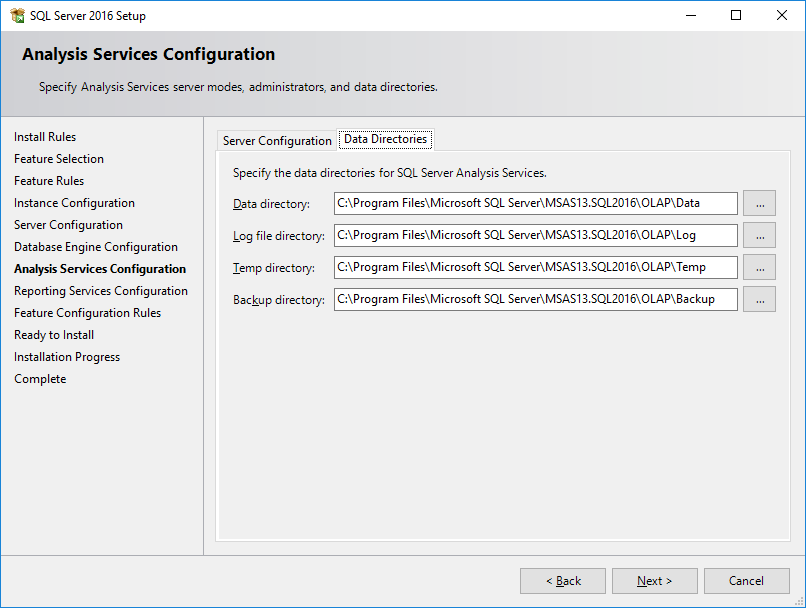Viewport: 806px width, 608px height.
Task: Close the SQL Server 2016 Setup window
Action: click(782, 15)
